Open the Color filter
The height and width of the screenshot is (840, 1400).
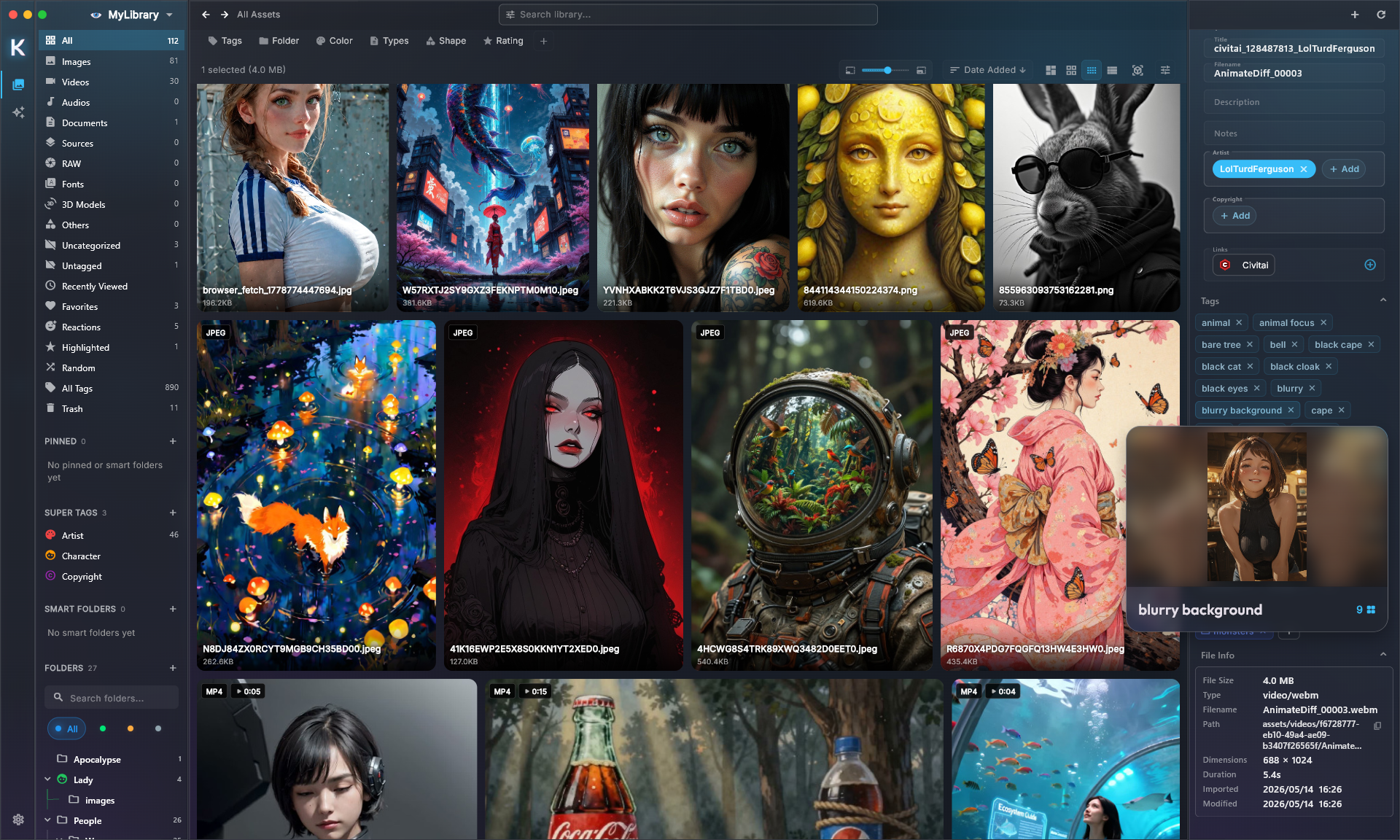coord(334,41)
